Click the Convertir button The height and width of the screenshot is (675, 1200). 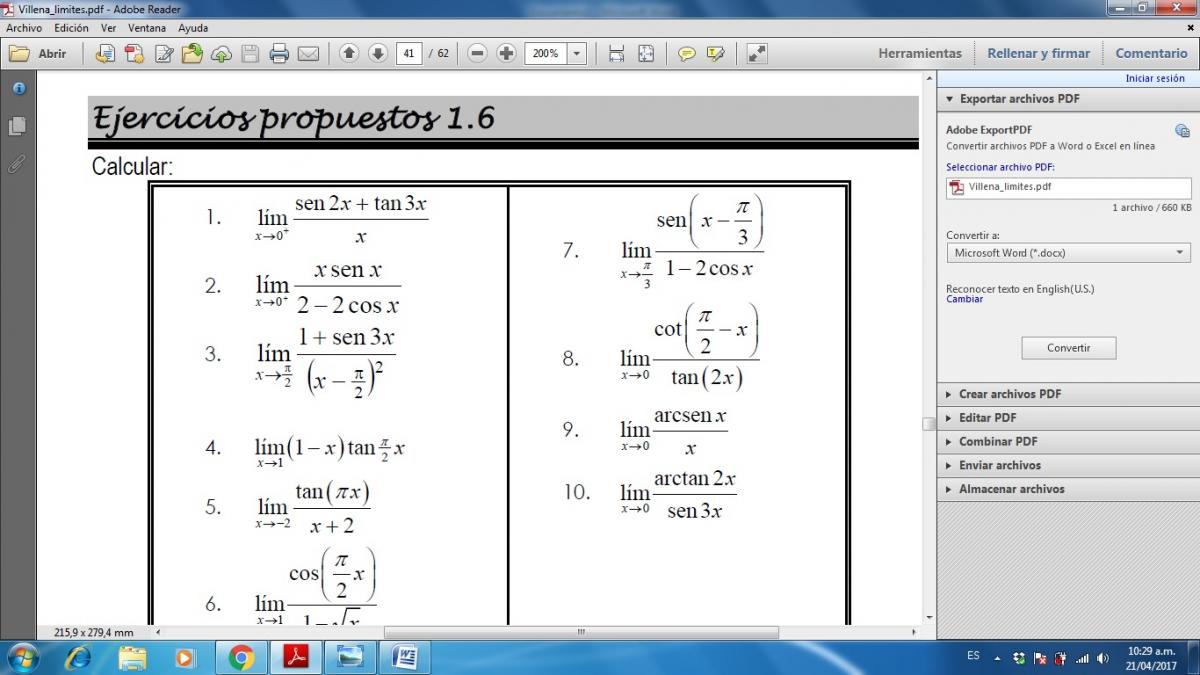(x=1068, y=348)
